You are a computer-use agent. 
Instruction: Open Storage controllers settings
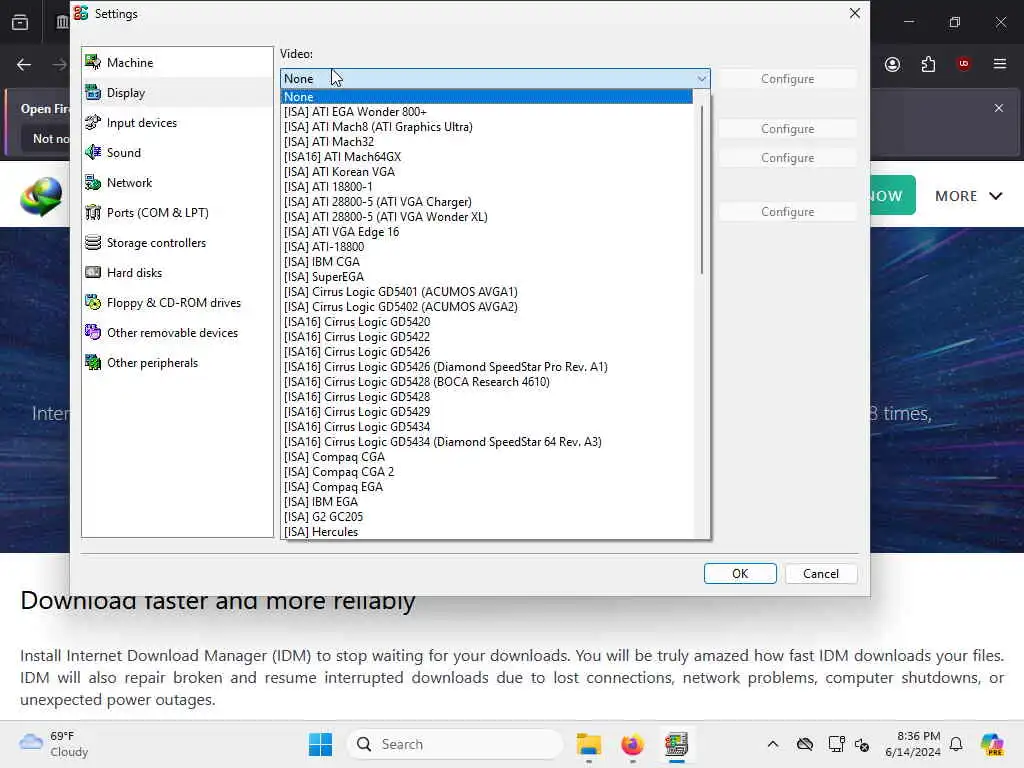[177, 243]
